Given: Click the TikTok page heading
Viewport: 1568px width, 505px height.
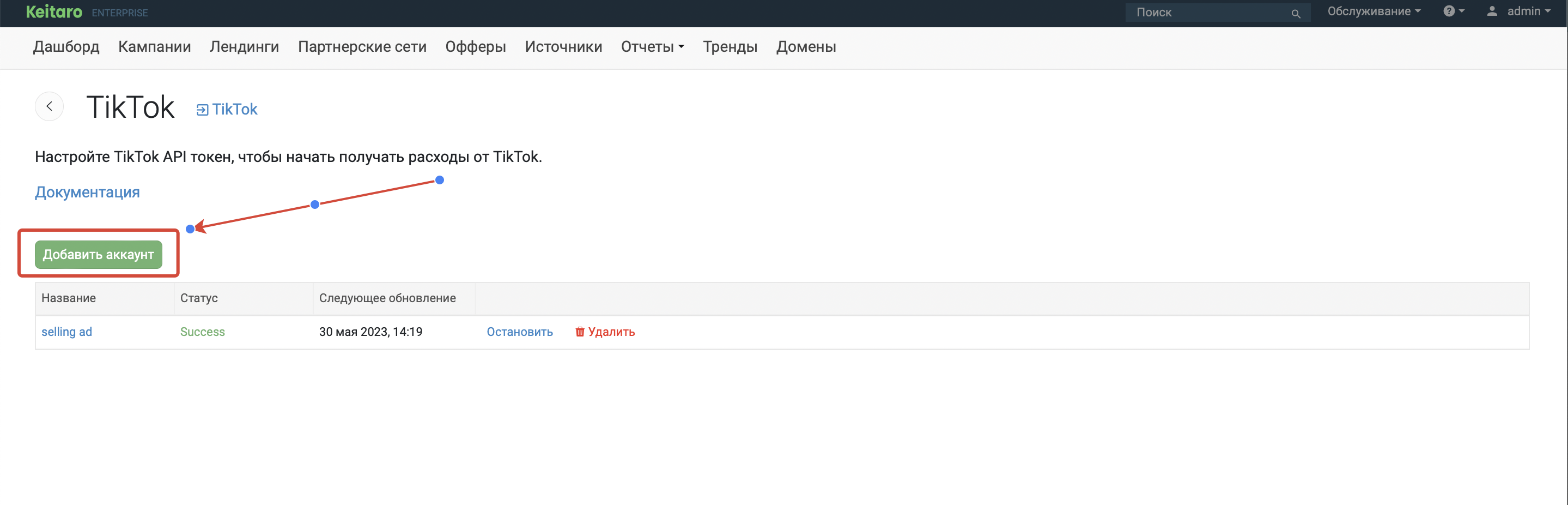Looking at the screenshot, I should pyautogui.click(x=130, y=107).
